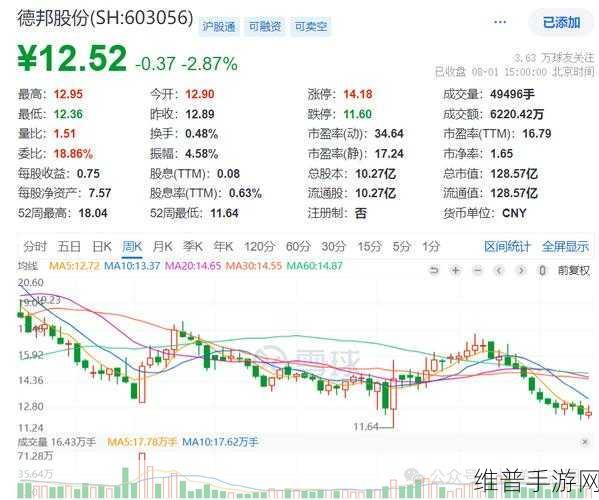Click the 可卖空 tag
Viewport: 599px width, 500px height.
(x=310, y=26)
